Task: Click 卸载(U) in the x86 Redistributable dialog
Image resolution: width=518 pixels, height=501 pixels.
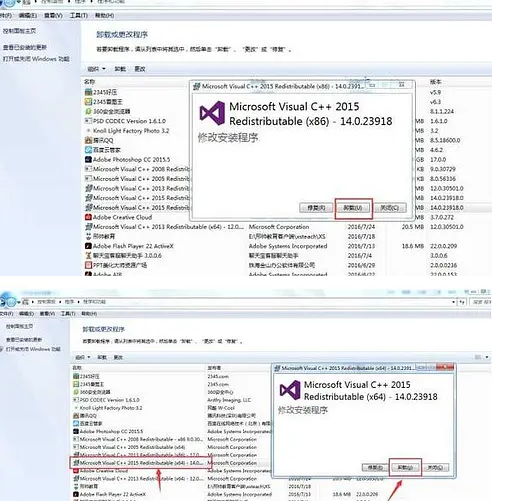Action: (353, 208)
